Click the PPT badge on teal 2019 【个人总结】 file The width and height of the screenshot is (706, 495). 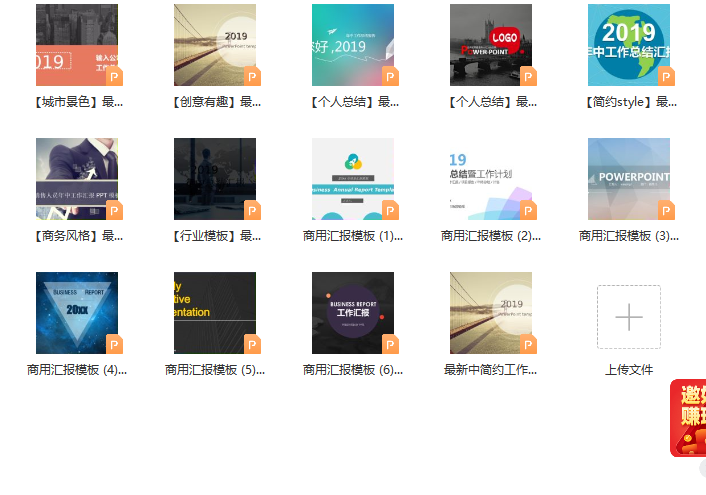point(390,77)
